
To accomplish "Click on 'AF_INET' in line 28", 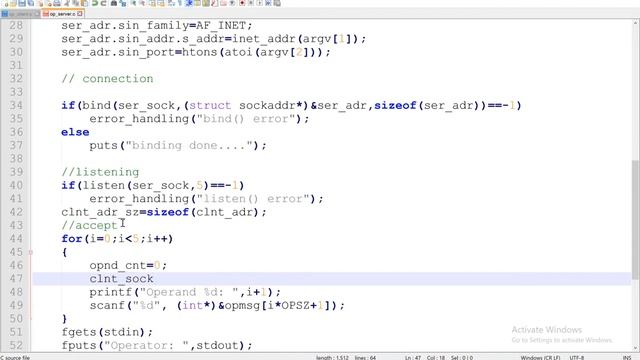I will pyautogui.click(x=221, y=25).
